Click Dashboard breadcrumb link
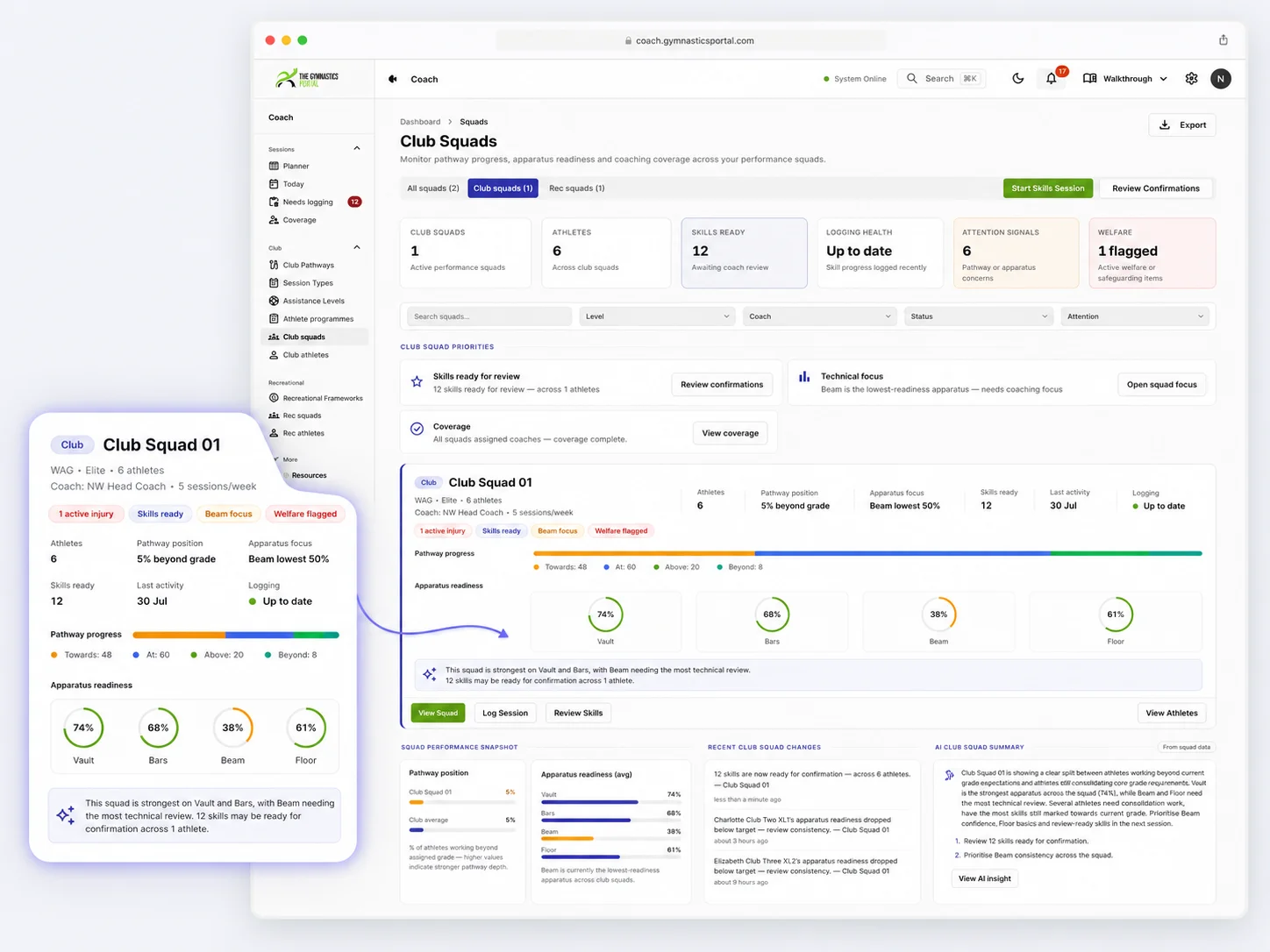The image size is (1270, 952). pyautogui.click(x=420, y=122)
